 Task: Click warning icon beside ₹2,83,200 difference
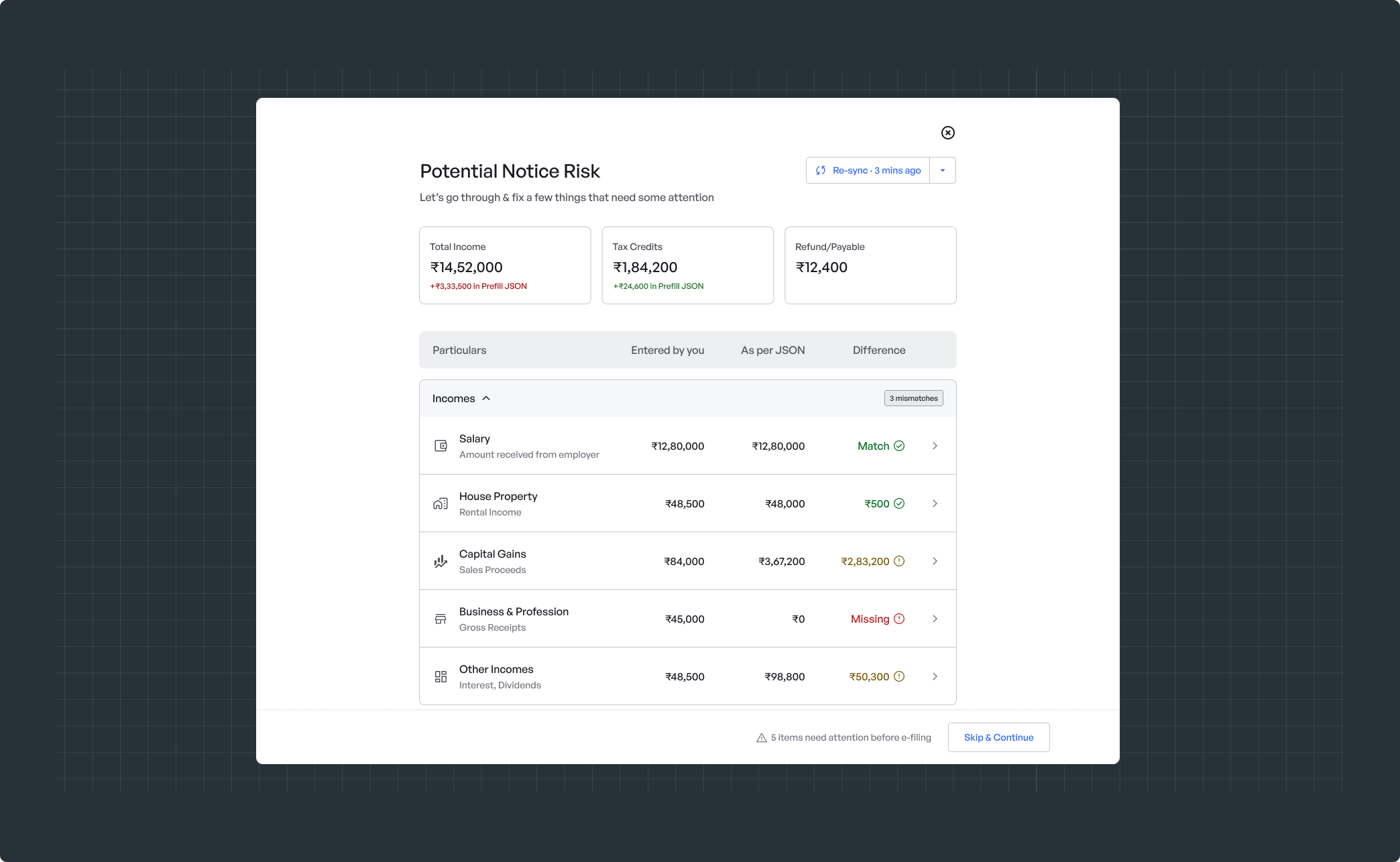899,561
